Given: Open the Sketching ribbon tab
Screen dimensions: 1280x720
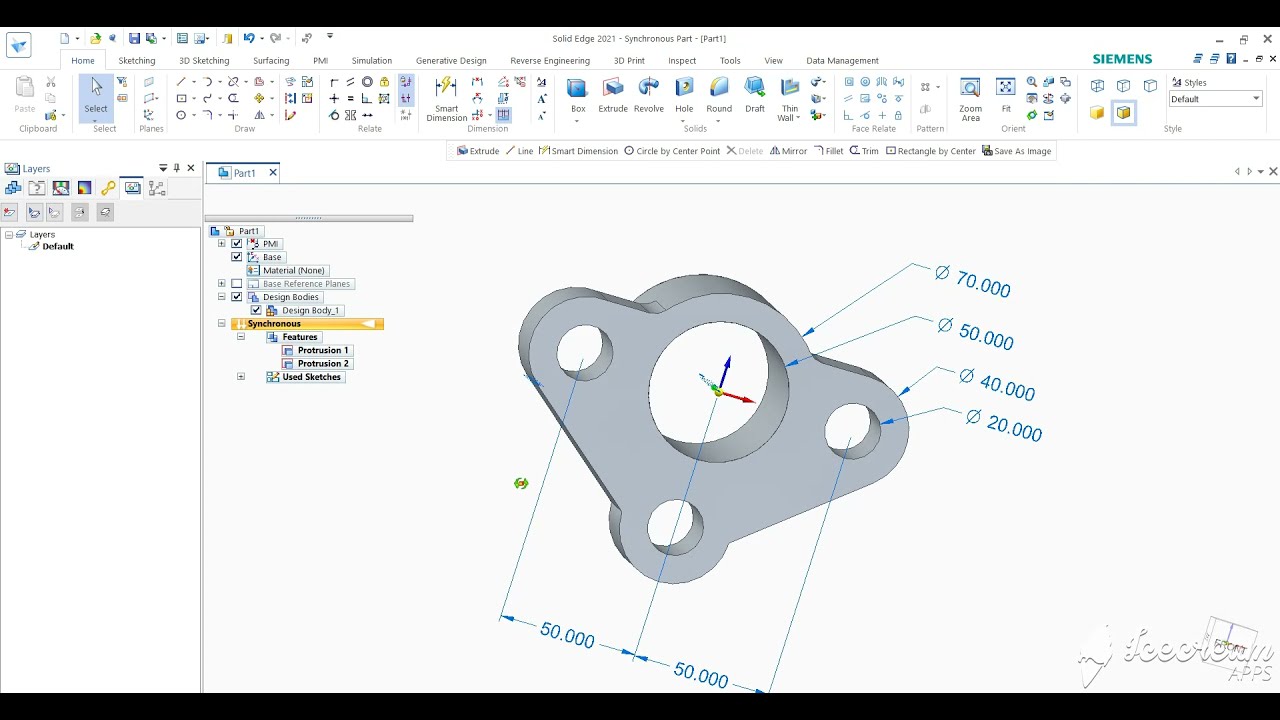Looking at the screenshot, I should pyautogui.click(x=137, y=61).
